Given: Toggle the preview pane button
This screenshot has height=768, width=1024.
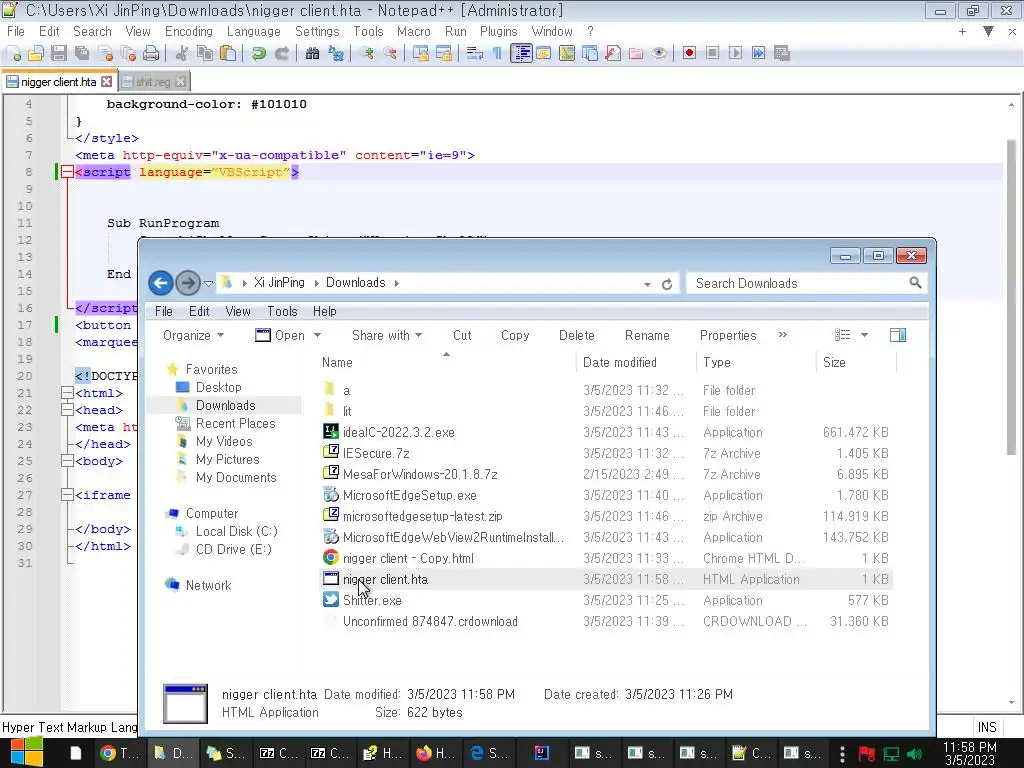Looking at the screenshot, I should coord(898,335).
